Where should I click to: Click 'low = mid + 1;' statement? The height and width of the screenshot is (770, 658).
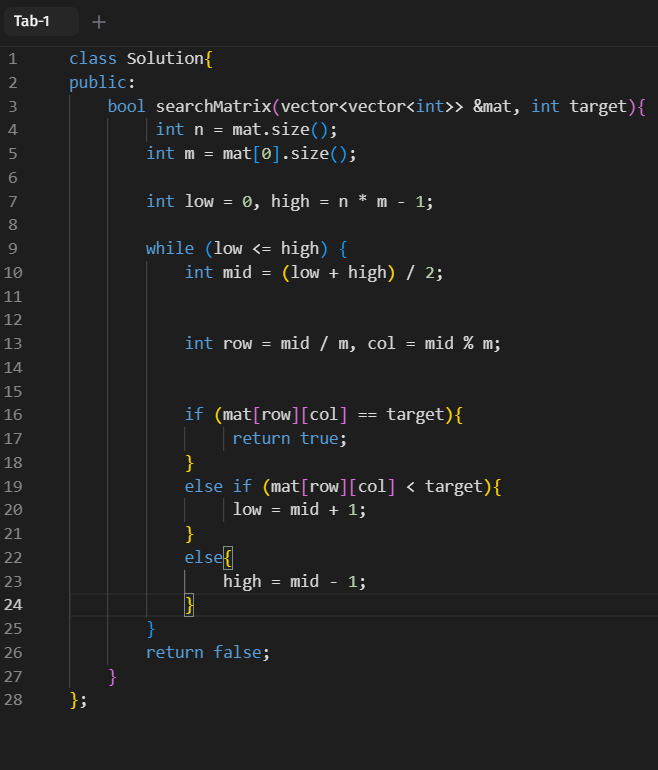pyautogui.click(x=300, y=509)
